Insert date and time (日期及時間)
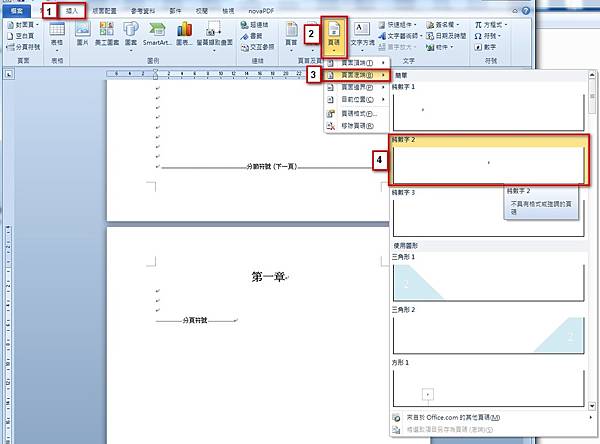600x444 pixels. tap(446, 36)
